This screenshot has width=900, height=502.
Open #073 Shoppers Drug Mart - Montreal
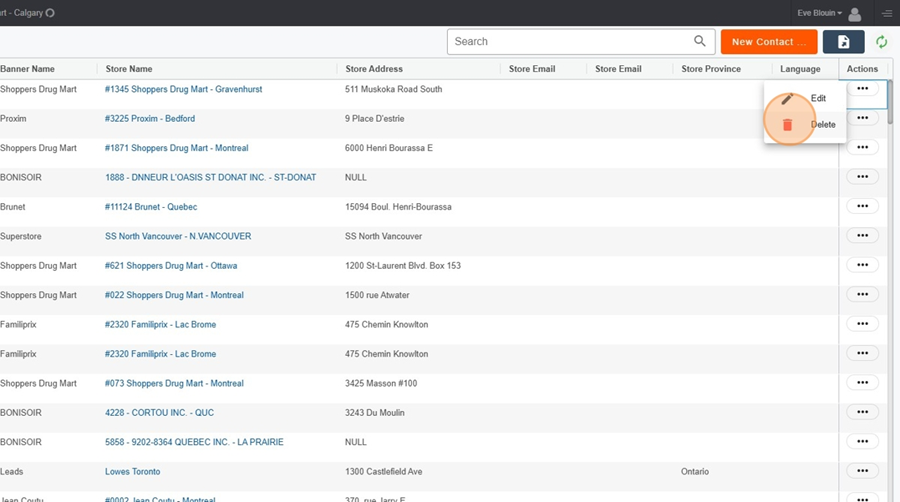pos(174,383)
